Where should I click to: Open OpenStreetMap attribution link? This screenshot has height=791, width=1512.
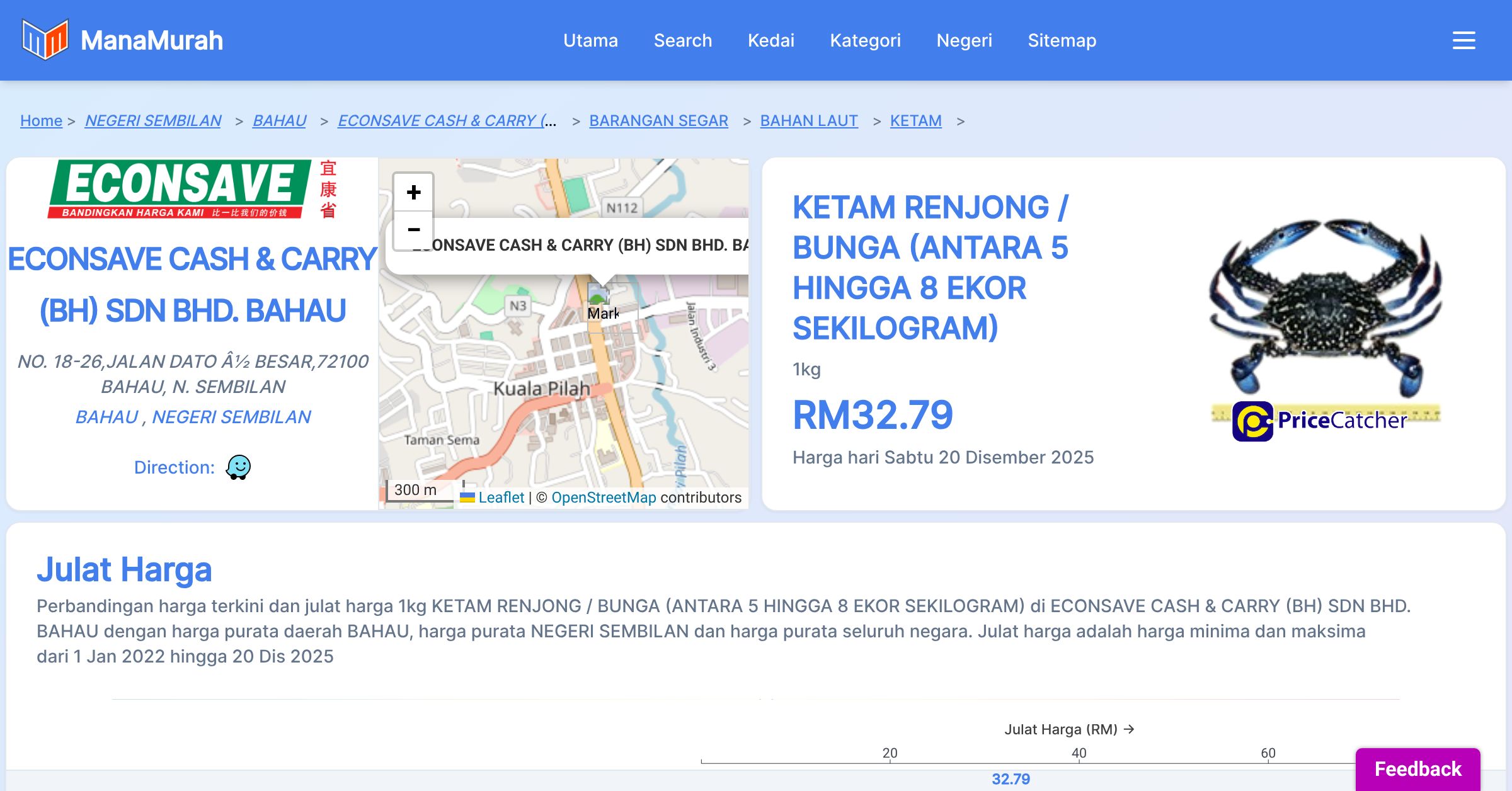pyautogui.click(x=604, y=498)
